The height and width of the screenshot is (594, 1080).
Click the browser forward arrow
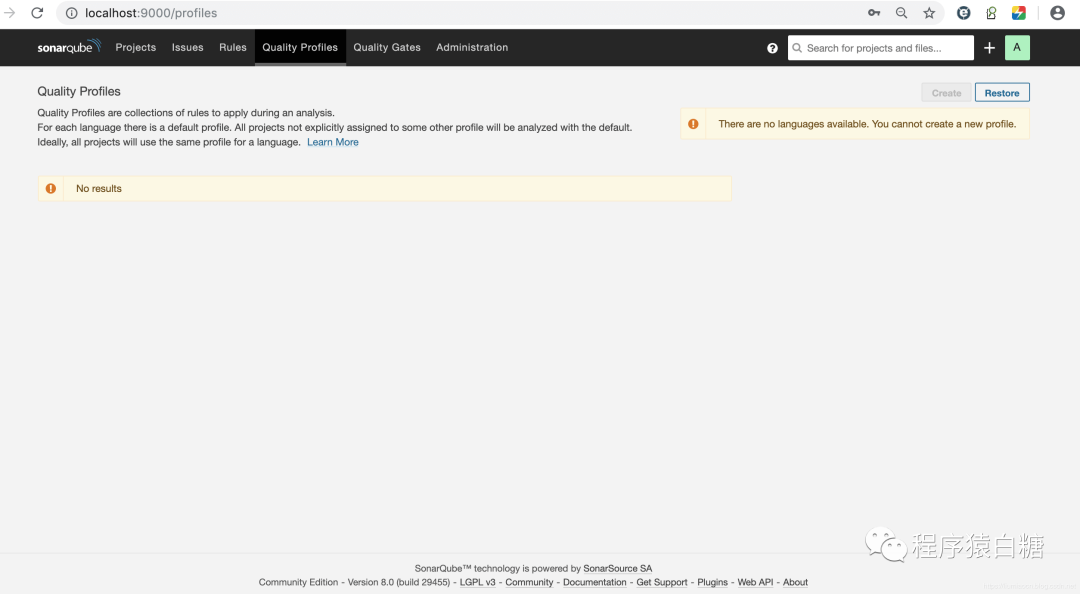[10, 12]
